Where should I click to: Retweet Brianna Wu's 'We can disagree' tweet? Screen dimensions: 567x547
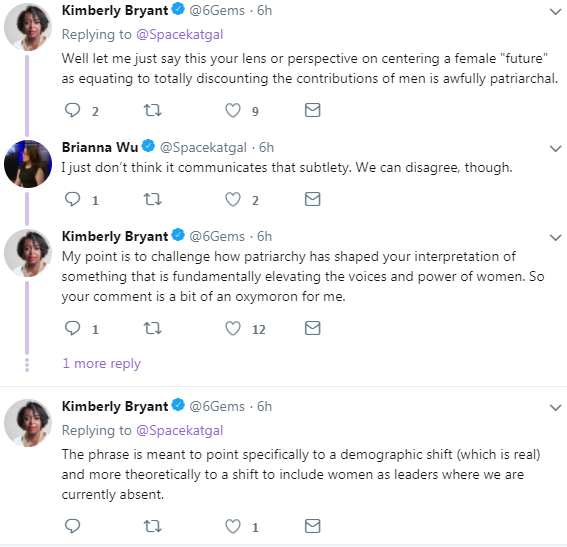coord(153,199)
